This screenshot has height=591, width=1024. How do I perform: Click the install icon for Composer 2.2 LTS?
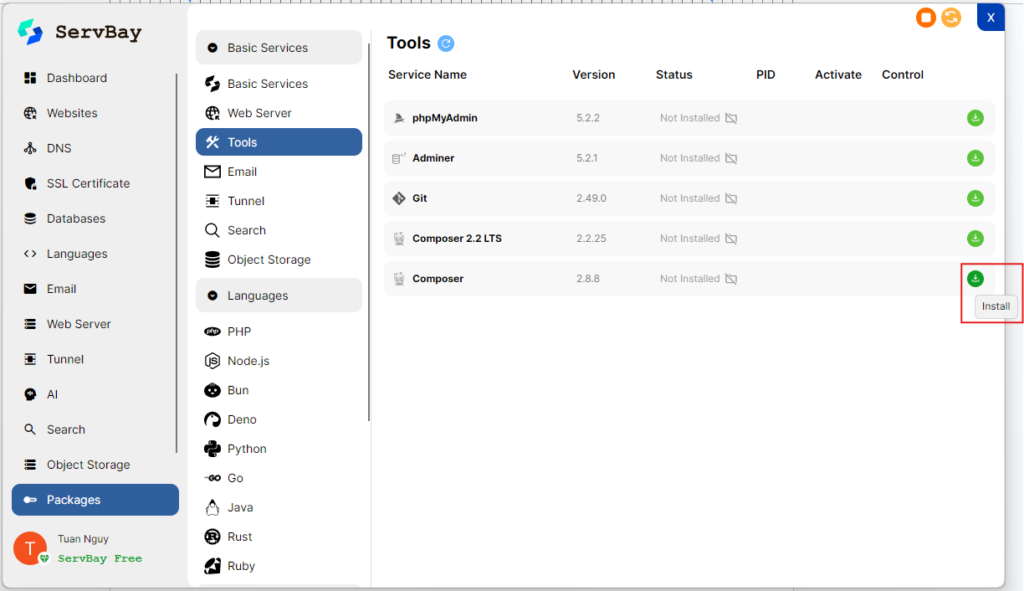click(x=975, y=238)
